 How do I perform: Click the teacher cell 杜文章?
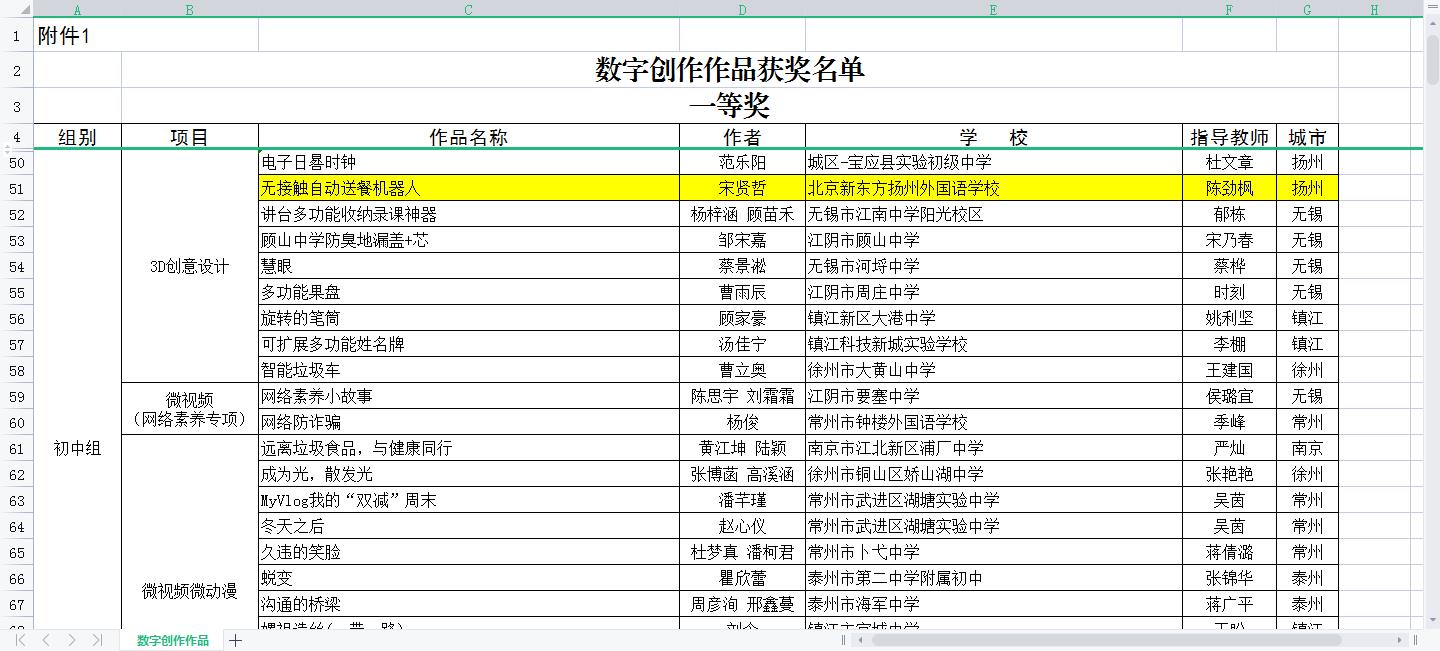point(1229,162)
